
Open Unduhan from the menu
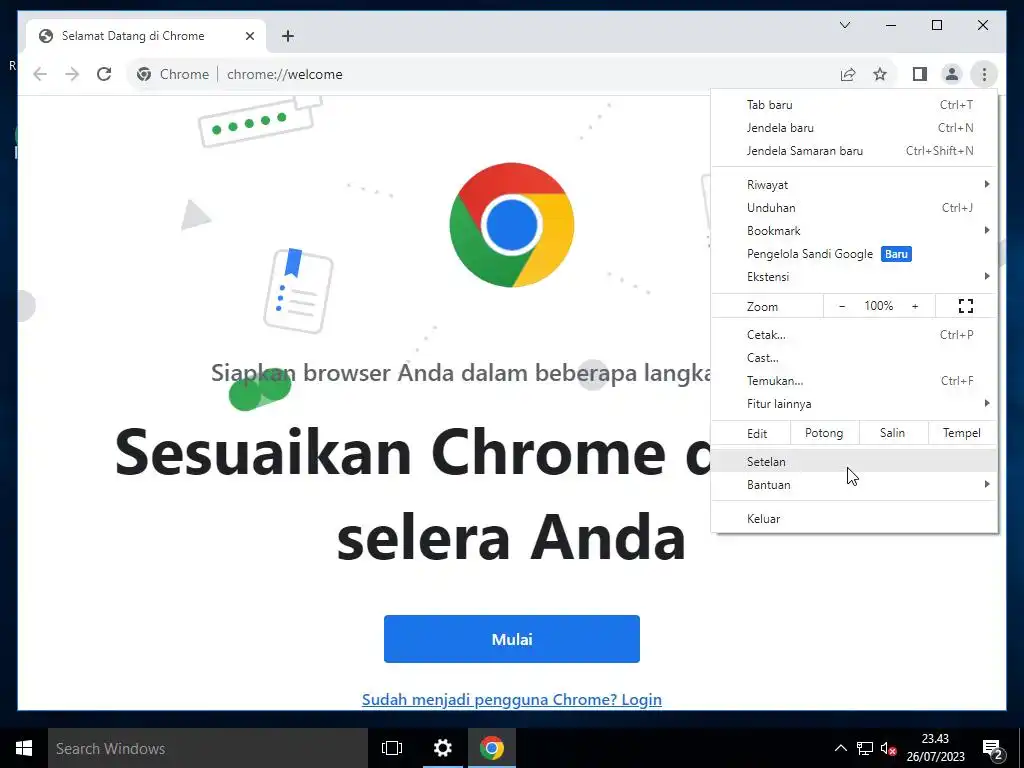[854, 208]
